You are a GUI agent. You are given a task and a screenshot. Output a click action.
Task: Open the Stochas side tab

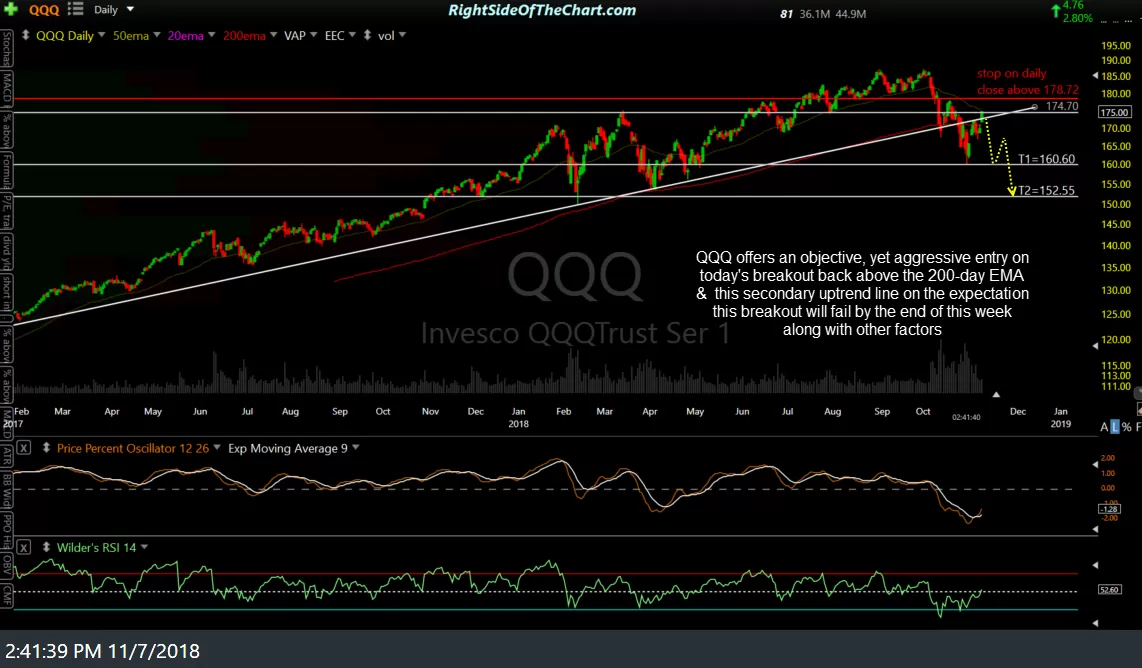tap(7, 49)
